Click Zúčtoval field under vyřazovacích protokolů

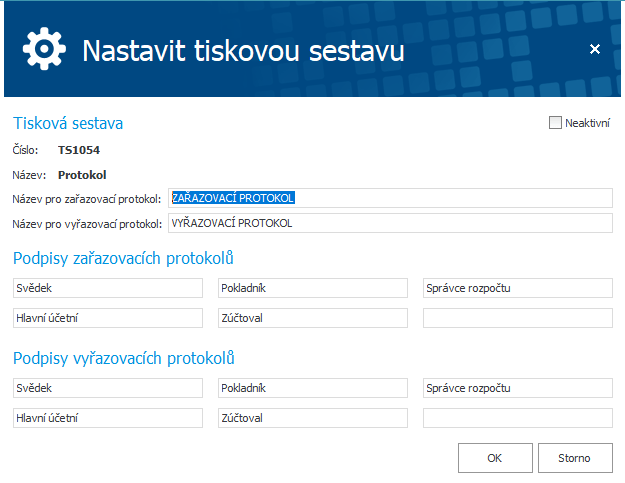(x=313, y=418)
